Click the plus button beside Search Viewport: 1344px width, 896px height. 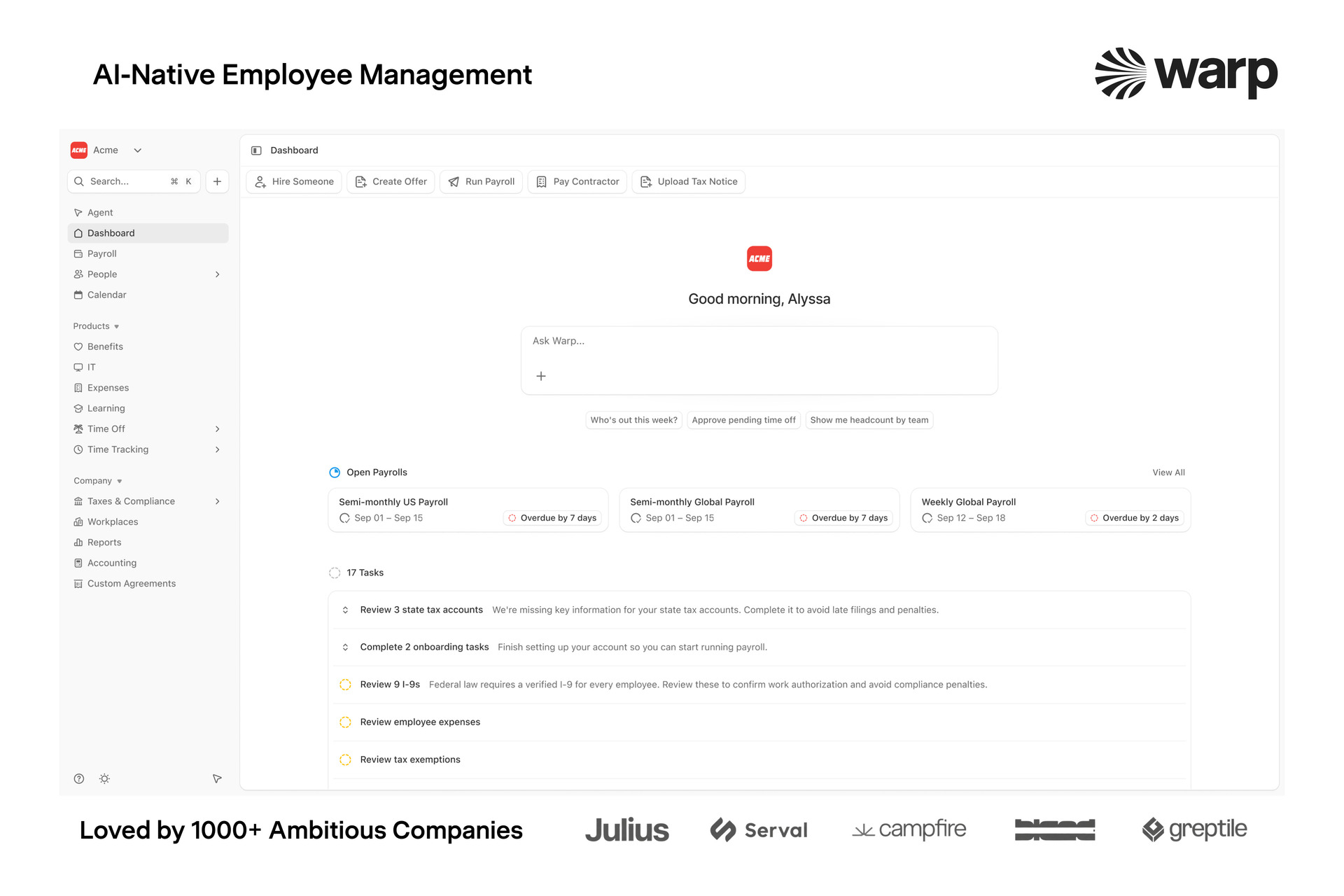click(217, 181)
